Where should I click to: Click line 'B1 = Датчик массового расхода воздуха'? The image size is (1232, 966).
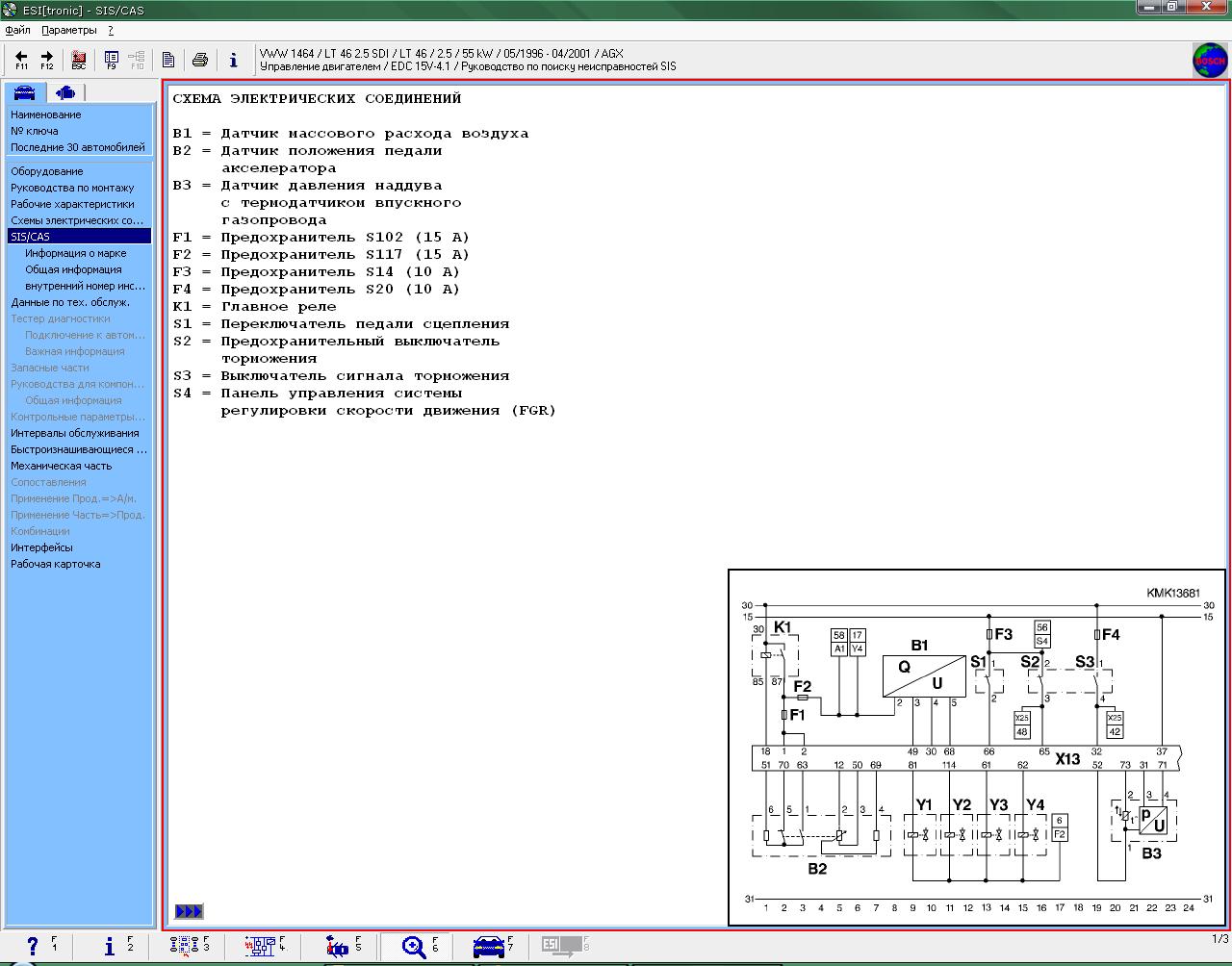click(x=350, y=134)
